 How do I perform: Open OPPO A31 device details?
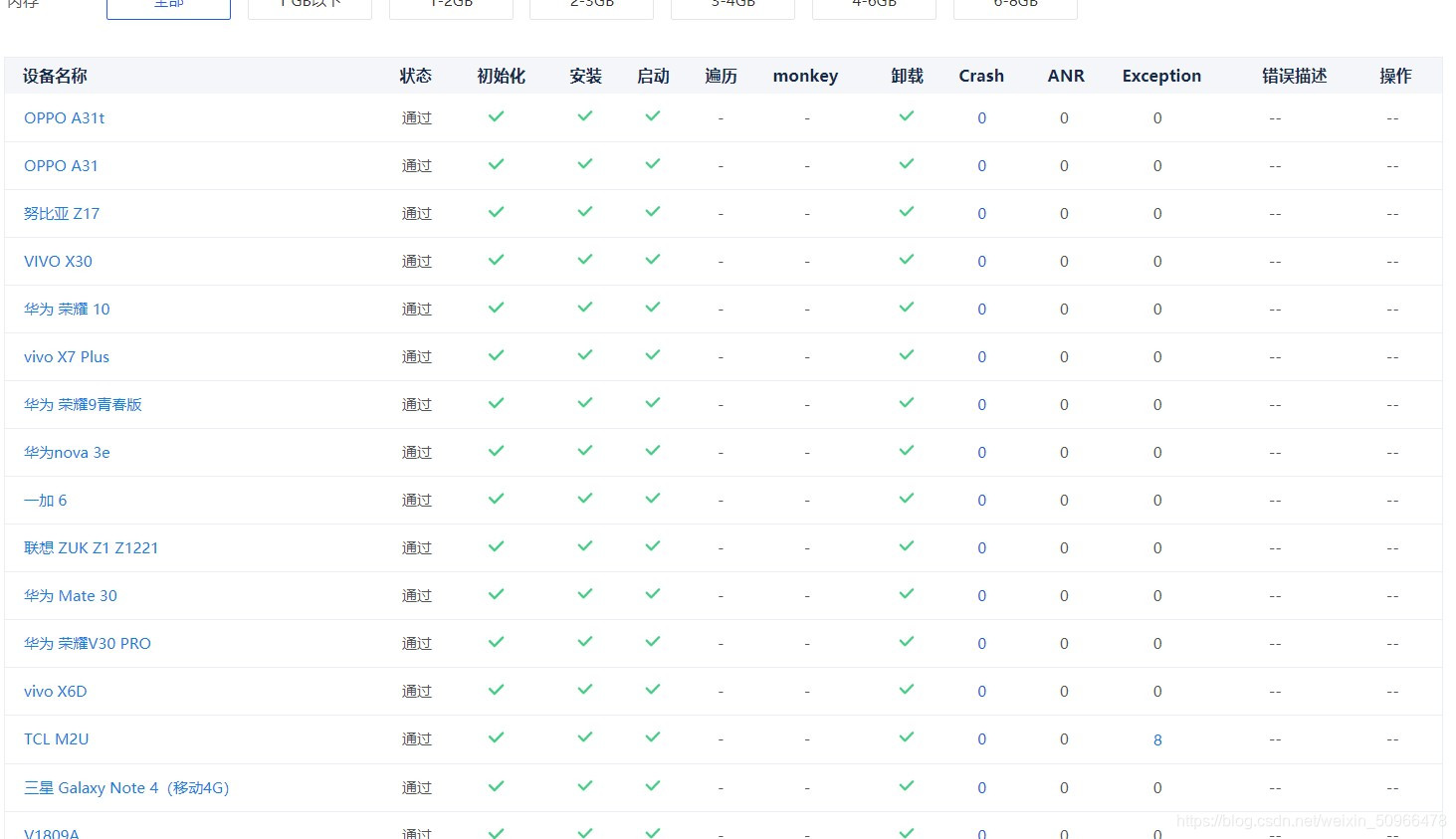point(61,165)
